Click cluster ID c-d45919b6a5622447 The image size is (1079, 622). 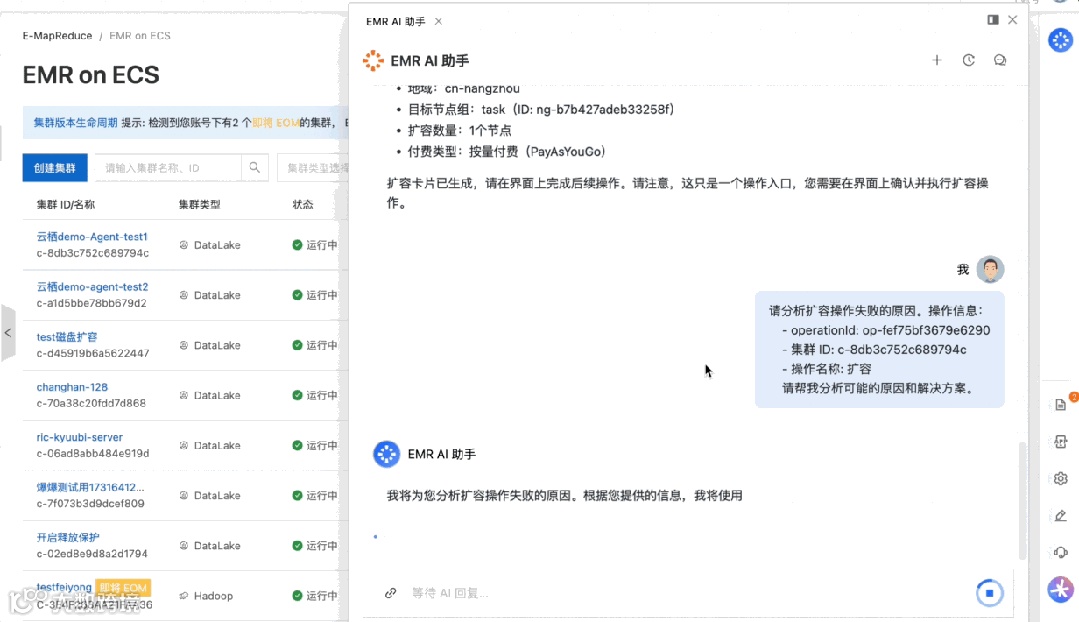click(x=93, y=354)
